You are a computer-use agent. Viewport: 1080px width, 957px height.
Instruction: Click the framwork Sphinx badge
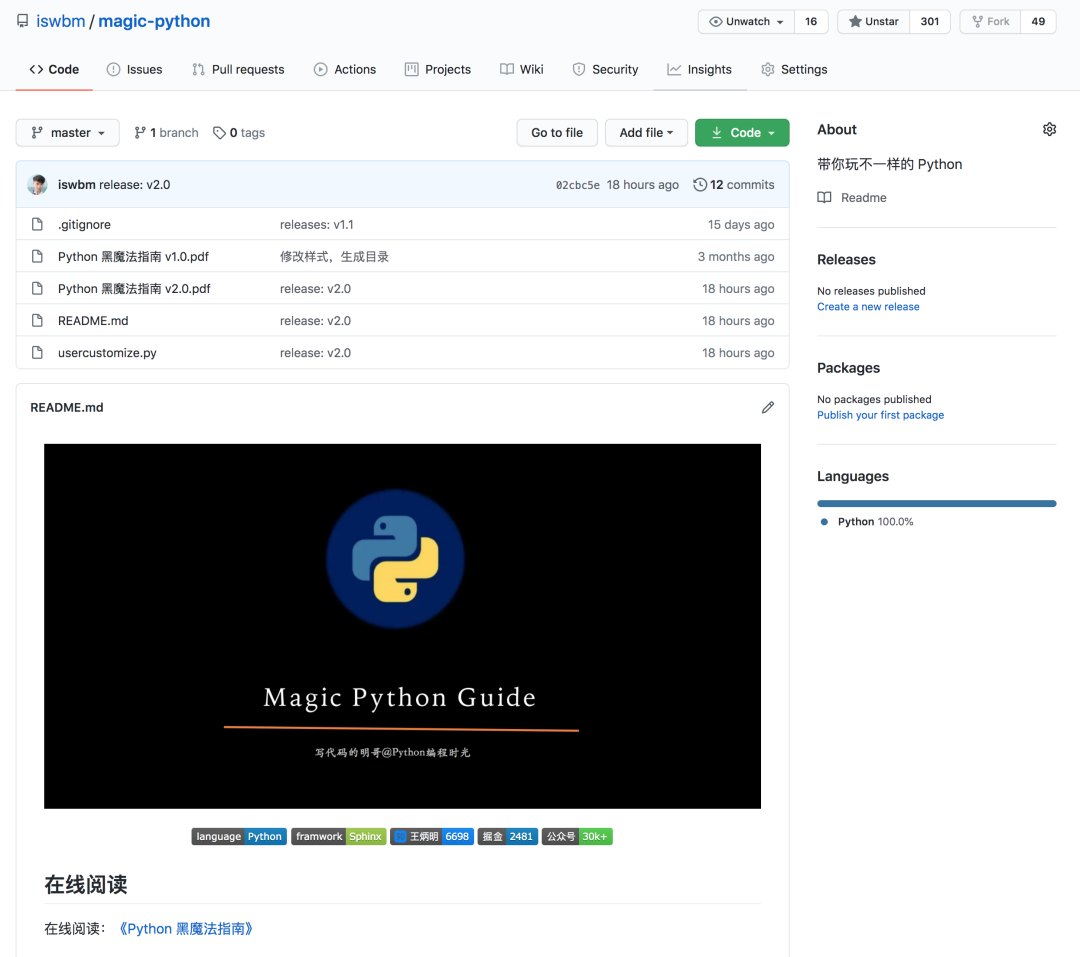point(338,836)
